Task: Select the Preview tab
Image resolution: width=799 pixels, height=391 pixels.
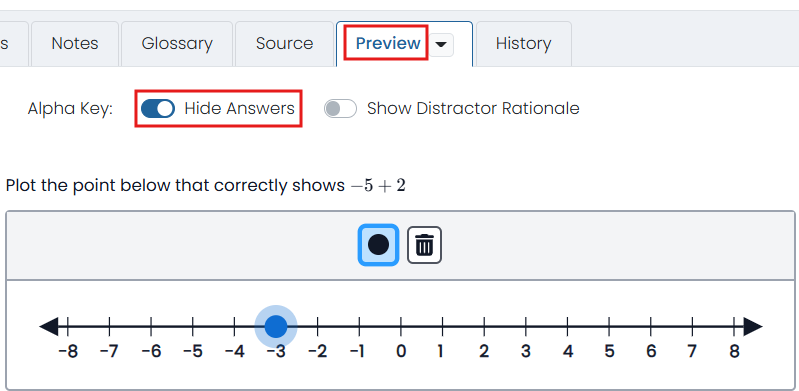Action: coord(388,43)
